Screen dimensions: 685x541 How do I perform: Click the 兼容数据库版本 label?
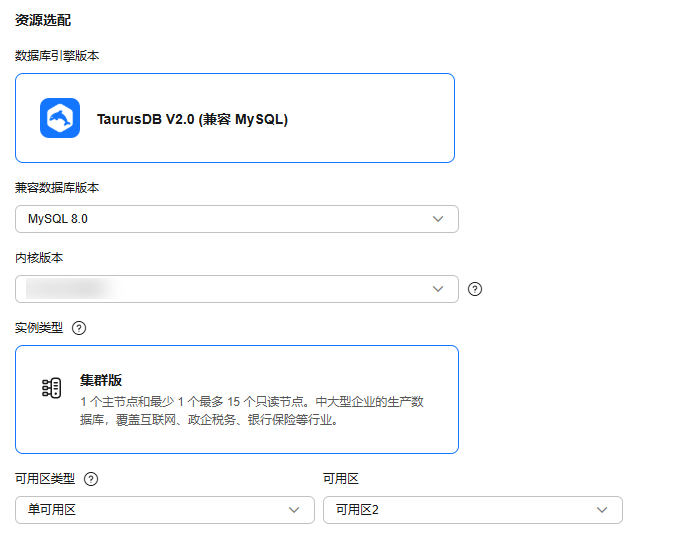[x=57, y=188]
